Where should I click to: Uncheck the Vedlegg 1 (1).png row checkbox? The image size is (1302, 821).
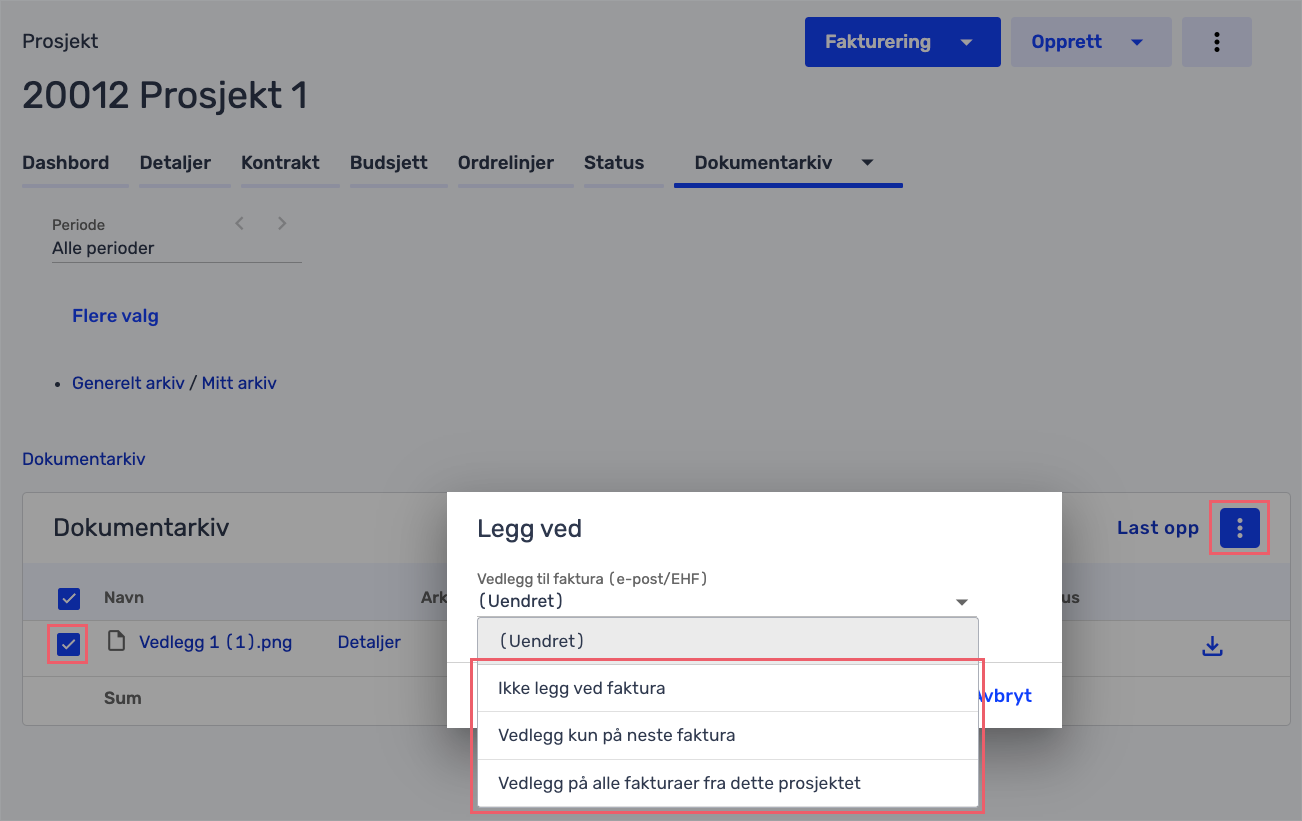pyautogui.click(x=68, y=645)
